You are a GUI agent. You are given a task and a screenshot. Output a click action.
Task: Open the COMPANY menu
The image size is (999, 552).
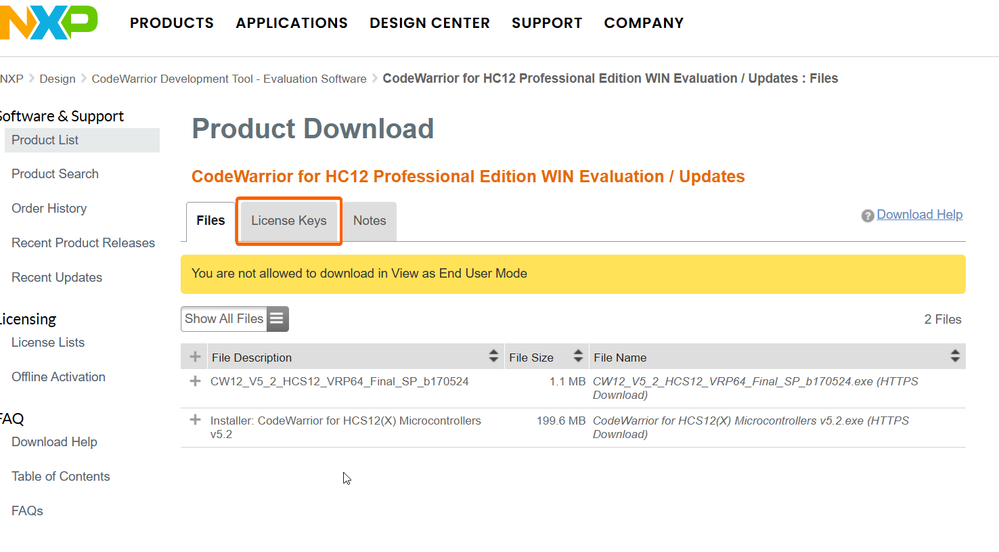pyautogui.click(x=643, y=23)
